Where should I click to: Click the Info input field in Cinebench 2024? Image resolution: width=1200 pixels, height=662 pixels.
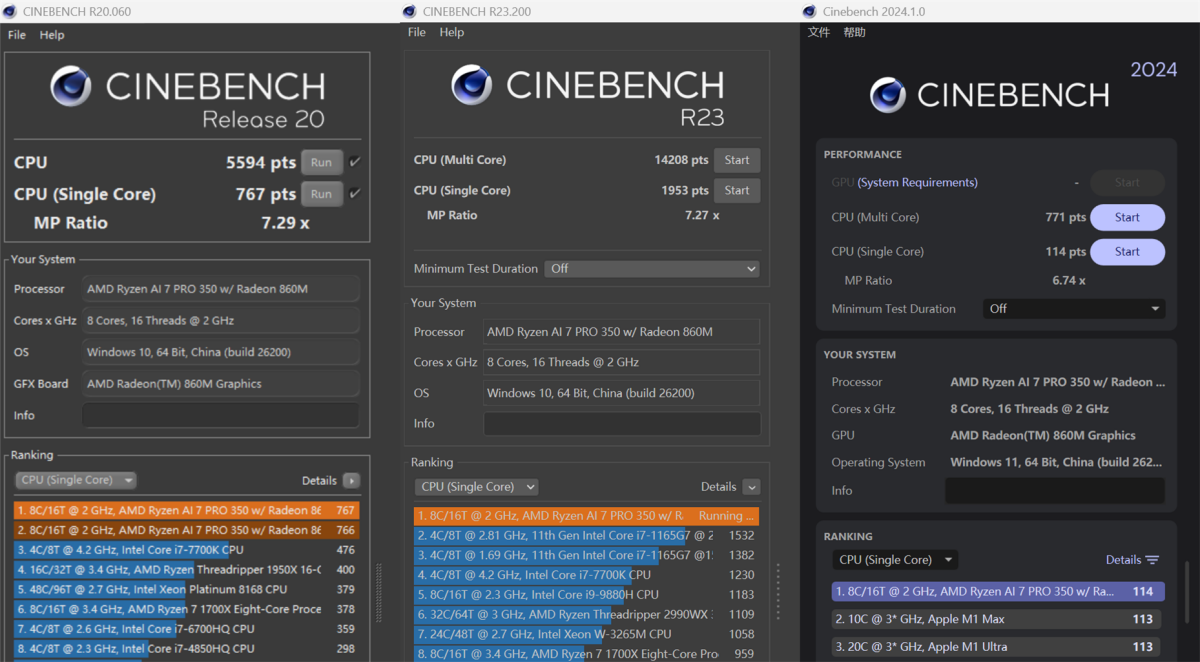[1055, 491]
